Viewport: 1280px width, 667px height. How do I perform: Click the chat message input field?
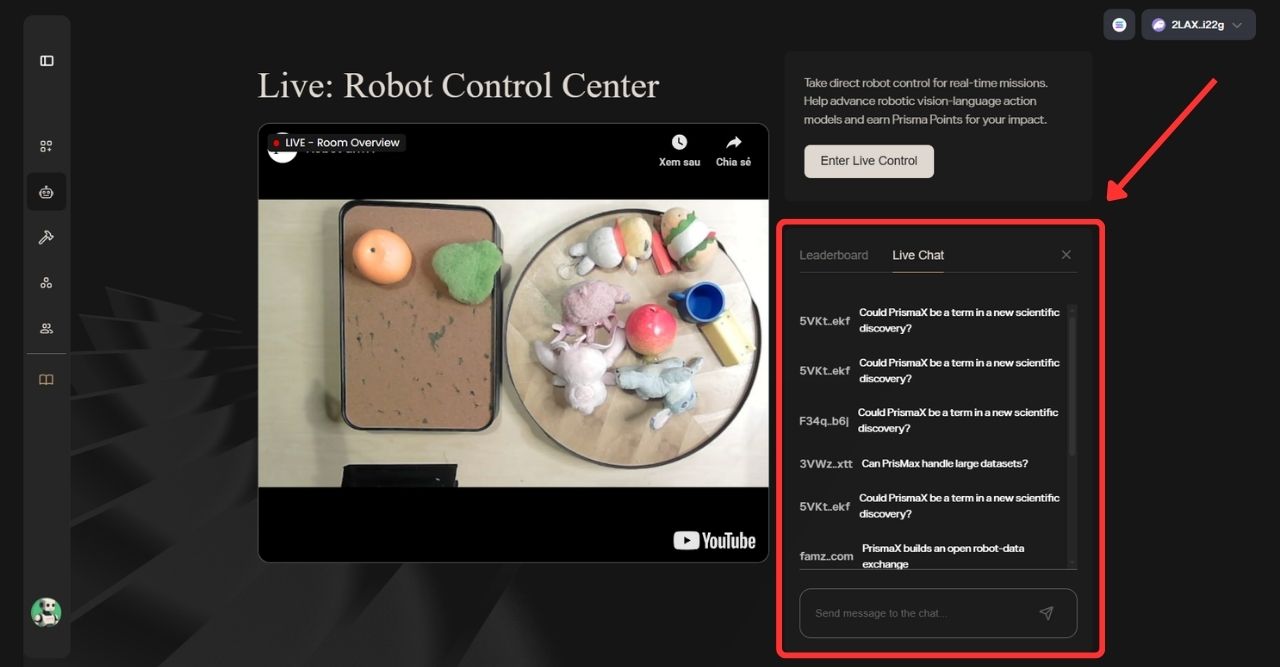click(920, 613)
